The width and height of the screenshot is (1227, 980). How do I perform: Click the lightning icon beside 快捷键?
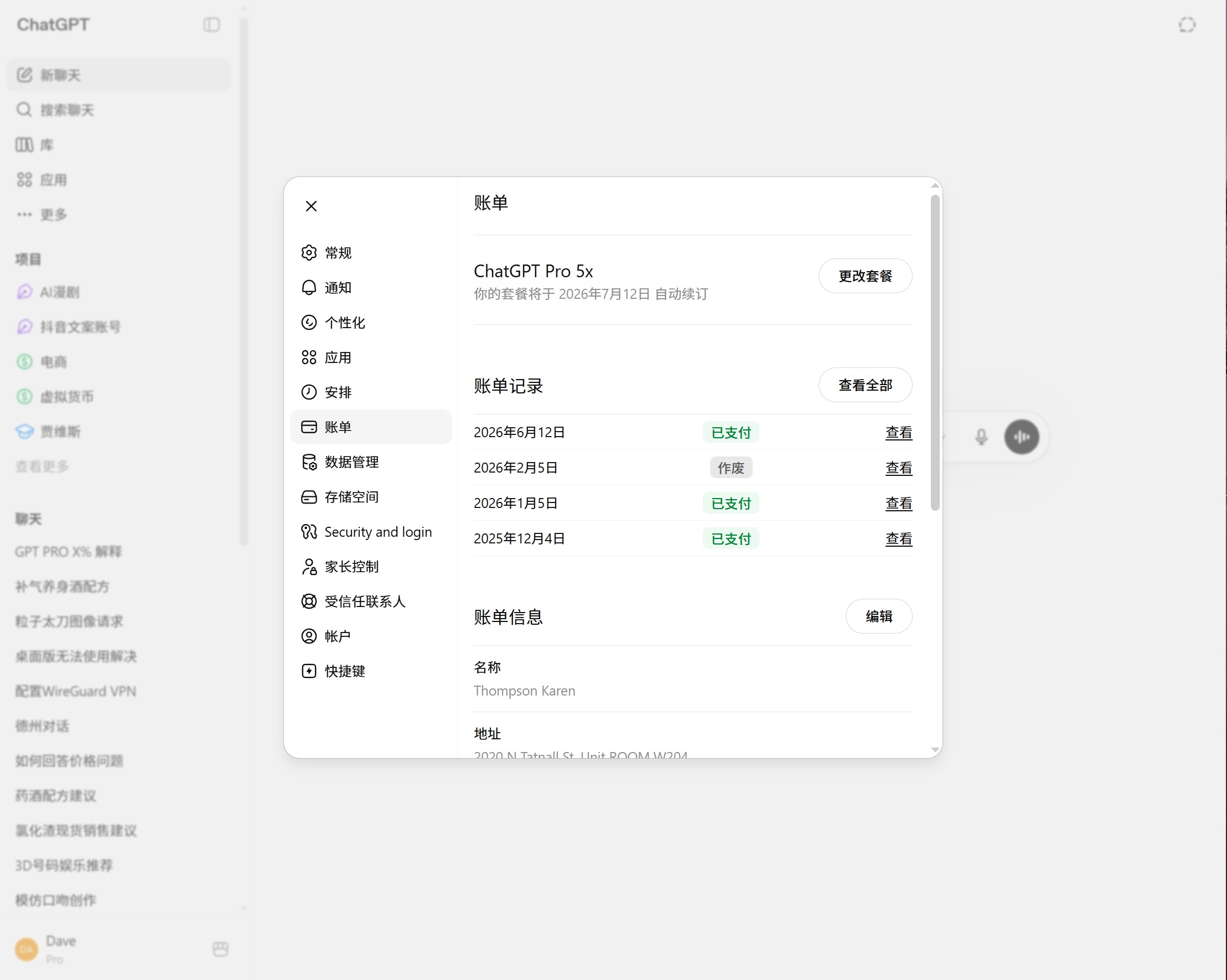tap(308, 671)
